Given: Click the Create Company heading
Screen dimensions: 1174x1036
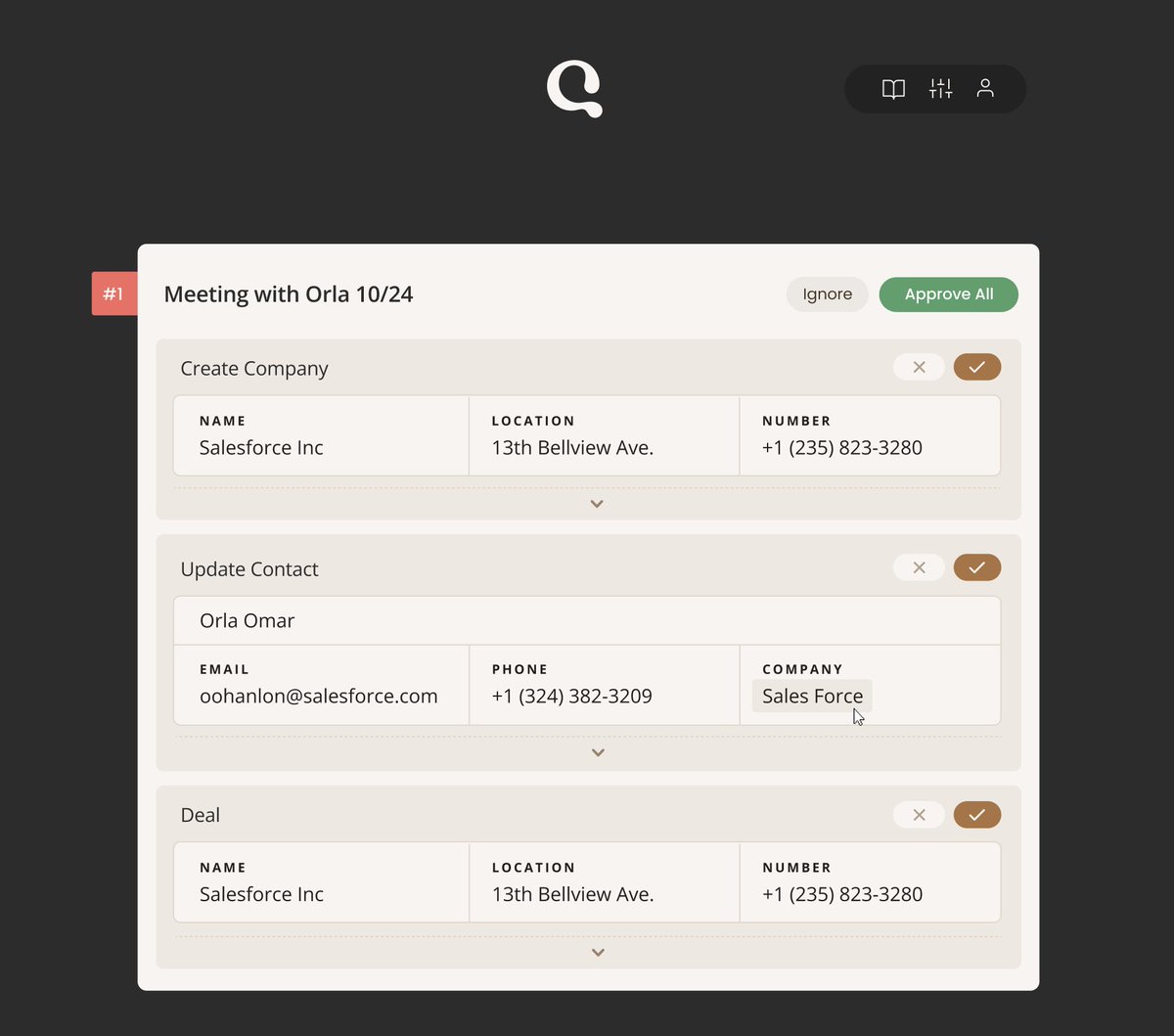Looking at the screenshot, I should pos(254,369).
